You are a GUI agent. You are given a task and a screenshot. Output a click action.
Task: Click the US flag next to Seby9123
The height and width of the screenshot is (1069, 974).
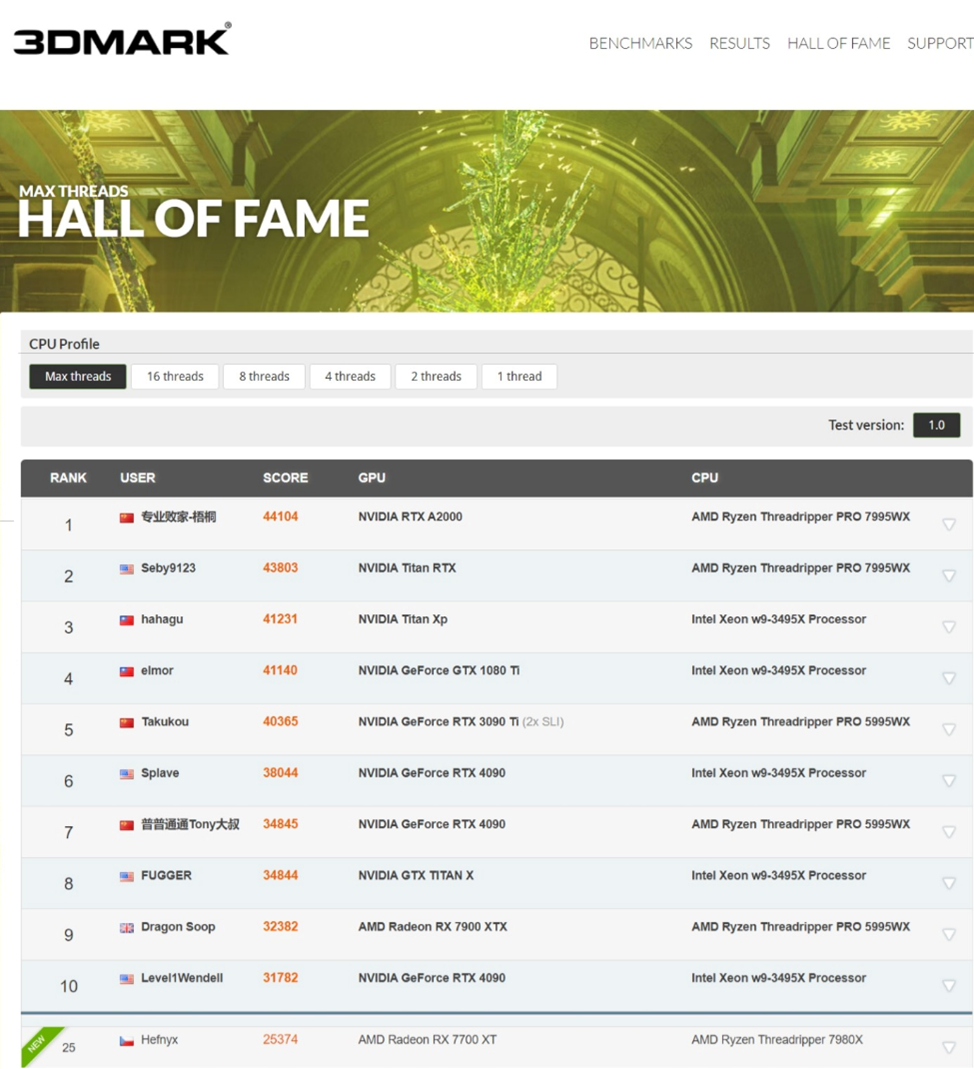(x=127, y=569)
